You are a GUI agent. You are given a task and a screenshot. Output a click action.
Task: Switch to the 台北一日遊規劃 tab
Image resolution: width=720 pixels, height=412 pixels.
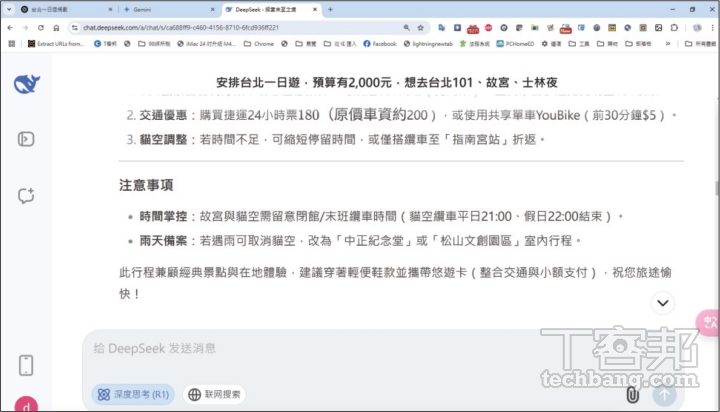67,9
